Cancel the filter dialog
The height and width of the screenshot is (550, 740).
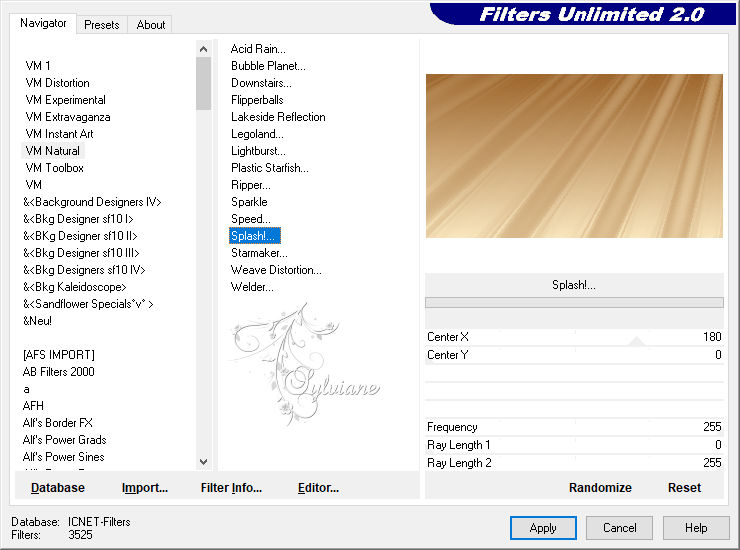pos(619,528)
